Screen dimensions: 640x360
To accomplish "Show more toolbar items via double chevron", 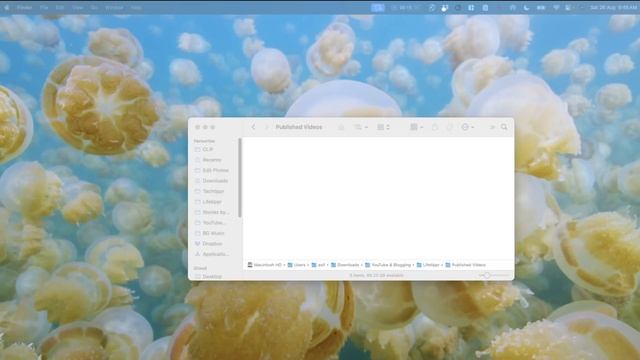I will pyautogui.click(x=492, y=127).
